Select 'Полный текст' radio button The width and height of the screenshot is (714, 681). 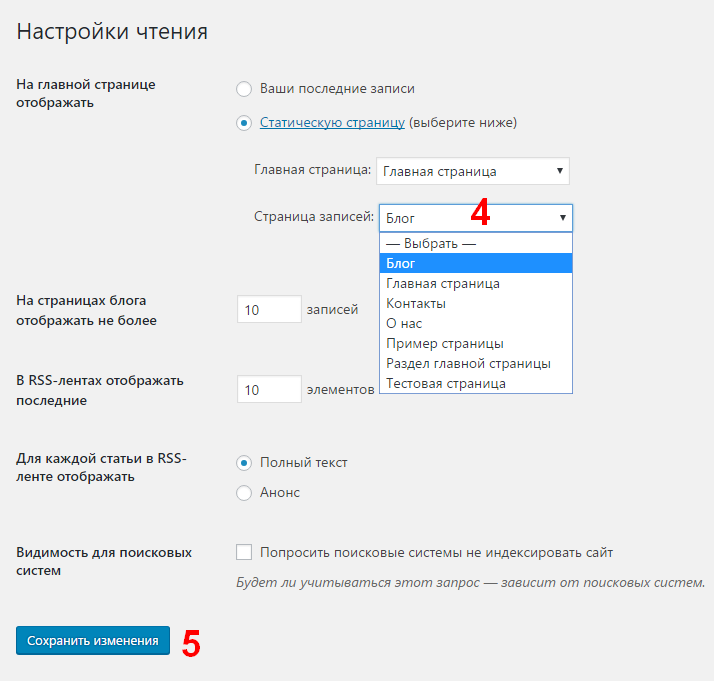tap(244, 463)
